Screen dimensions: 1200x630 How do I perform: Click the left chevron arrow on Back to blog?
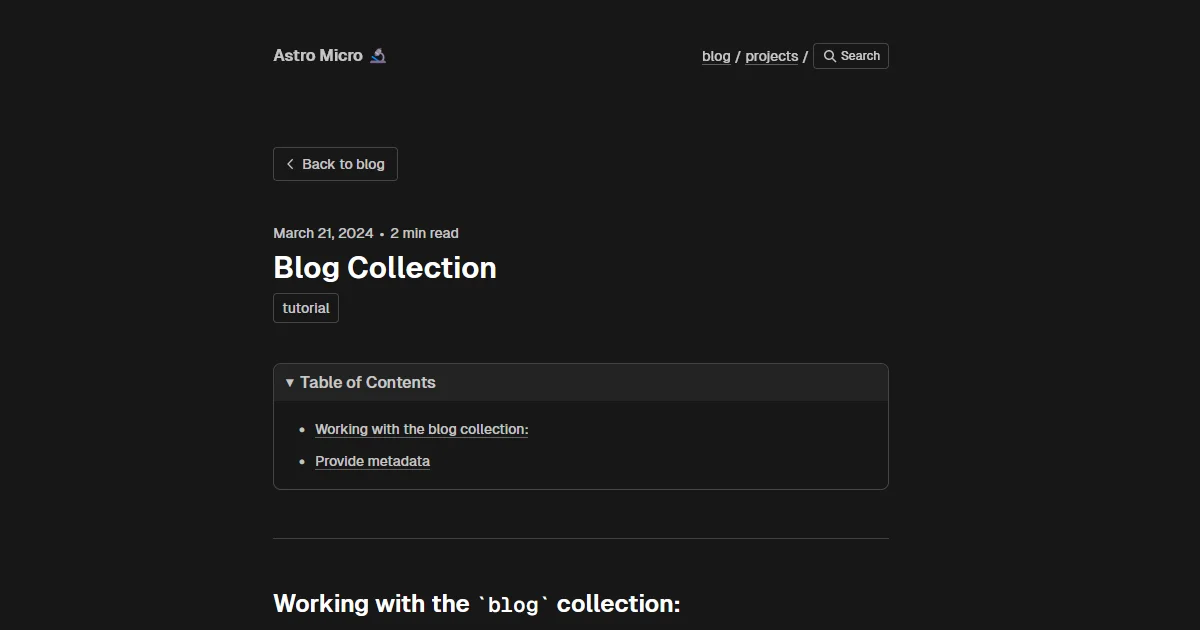(290, 163)
